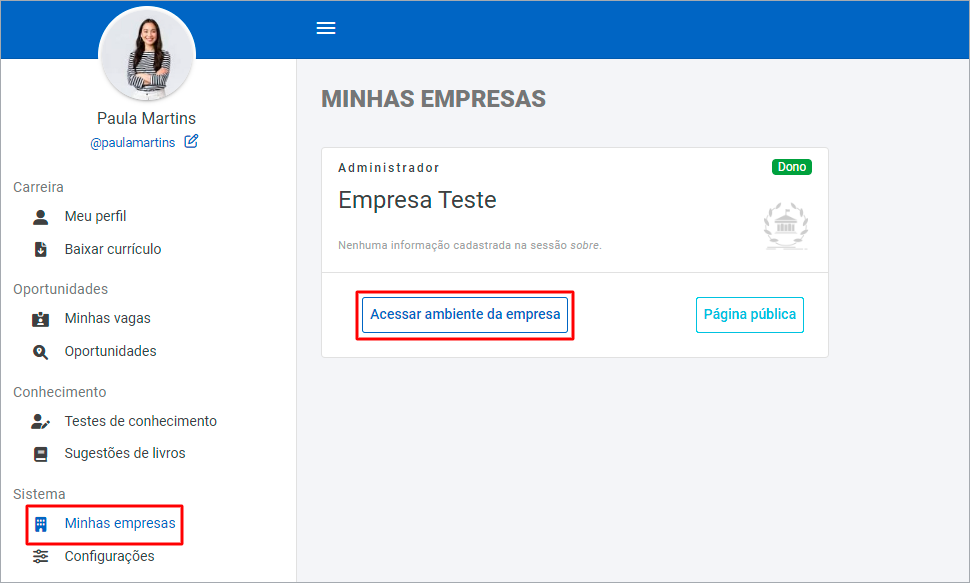Click the Sugestões de livros book icon
This screenshot has width=970, height=583.
40,454
